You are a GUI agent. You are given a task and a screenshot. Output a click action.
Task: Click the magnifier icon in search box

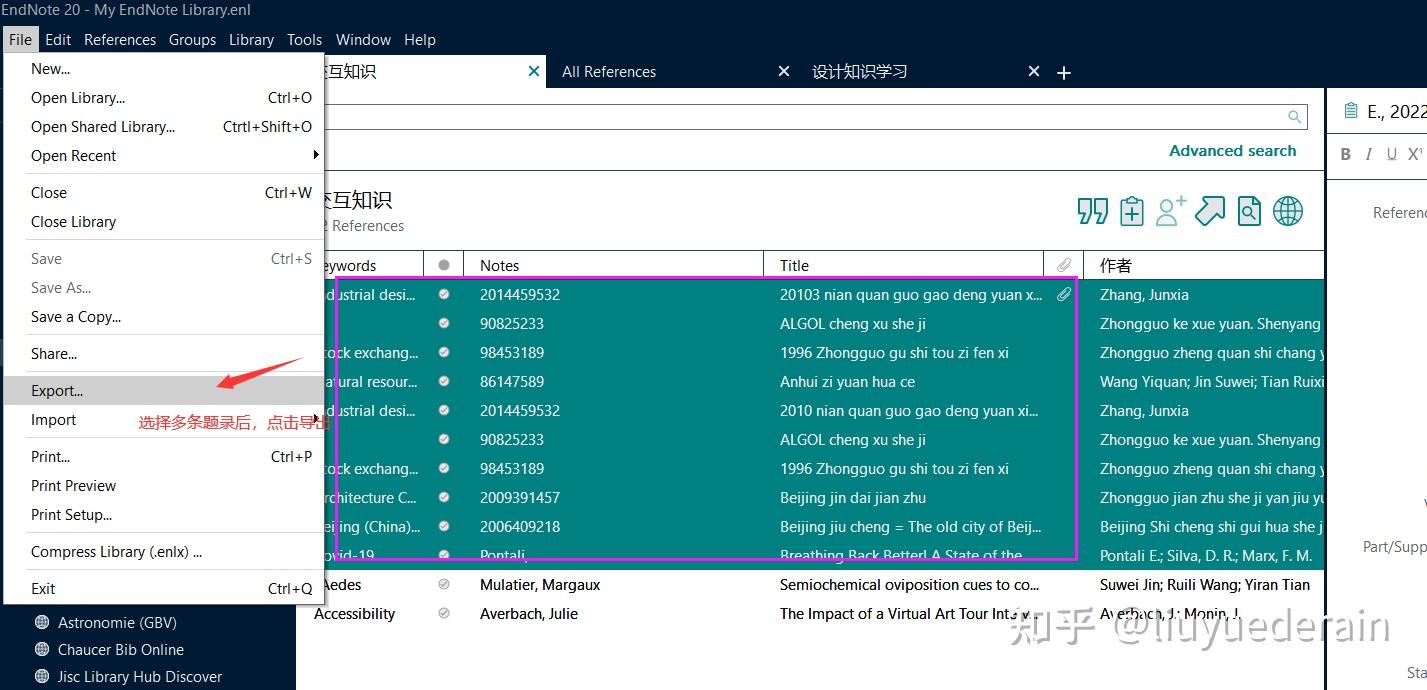1295,117
